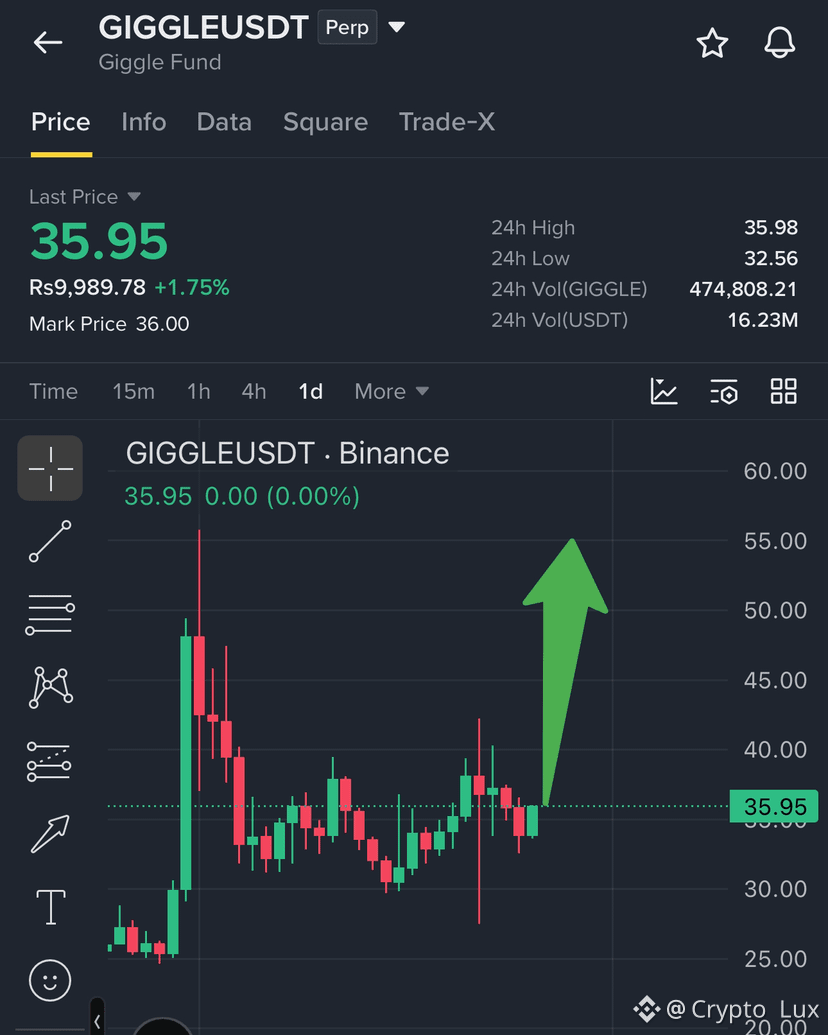
Task: Click the 55.00 price axis label
Action: (775, 541)
